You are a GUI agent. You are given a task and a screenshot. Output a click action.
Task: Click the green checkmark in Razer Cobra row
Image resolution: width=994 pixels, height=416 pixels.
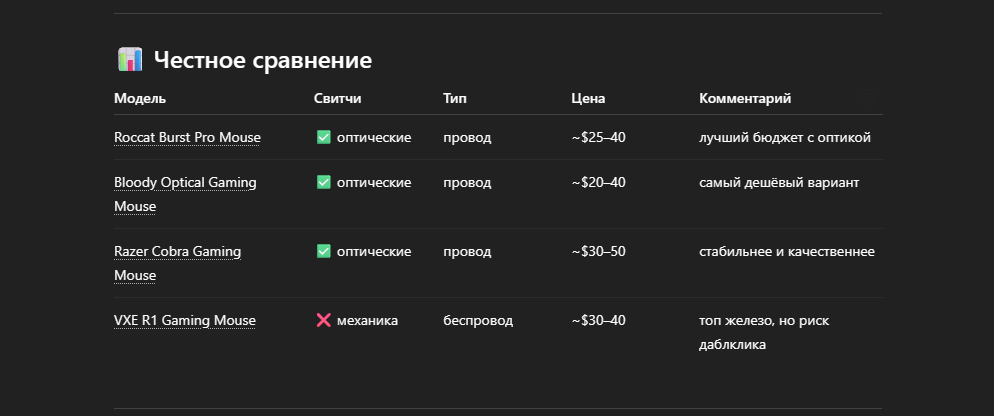pos(323,251)
